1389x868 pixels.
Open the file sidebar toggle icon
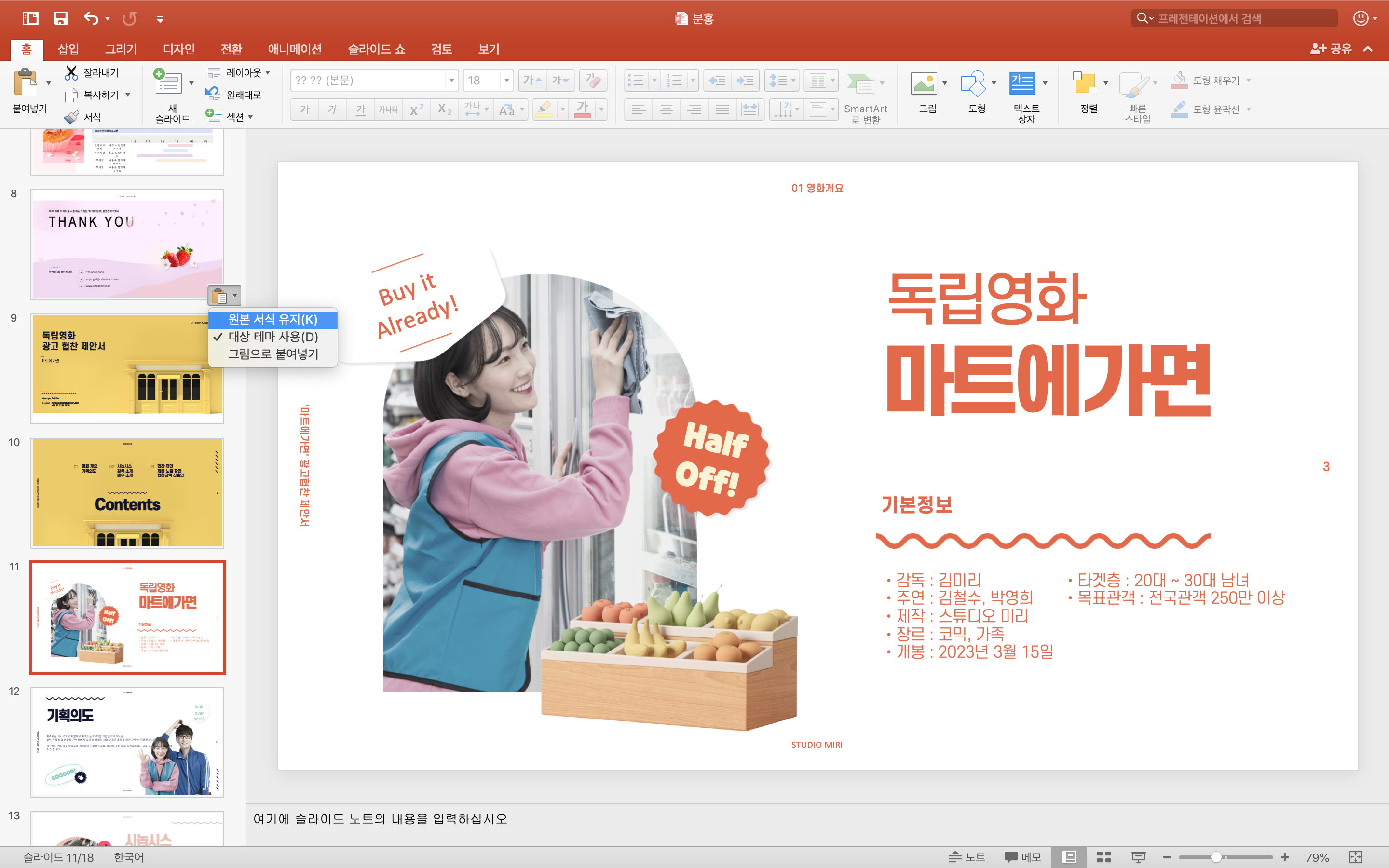click(x=30, y=18)
